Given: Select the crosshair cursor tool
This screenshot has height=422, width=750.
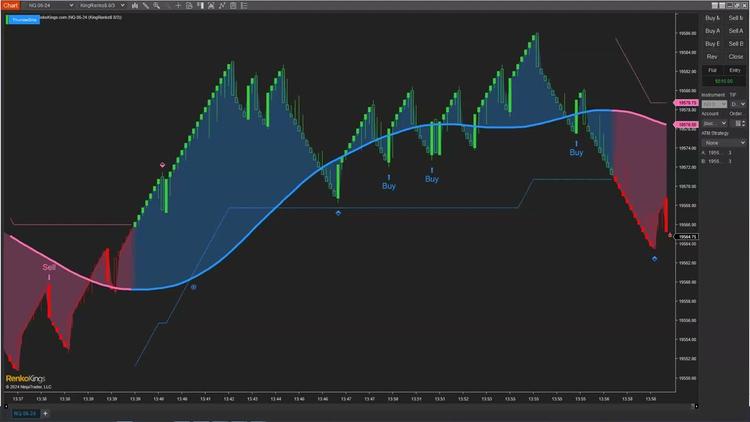Looking at the screenshot, I should [x=178, y=5].
